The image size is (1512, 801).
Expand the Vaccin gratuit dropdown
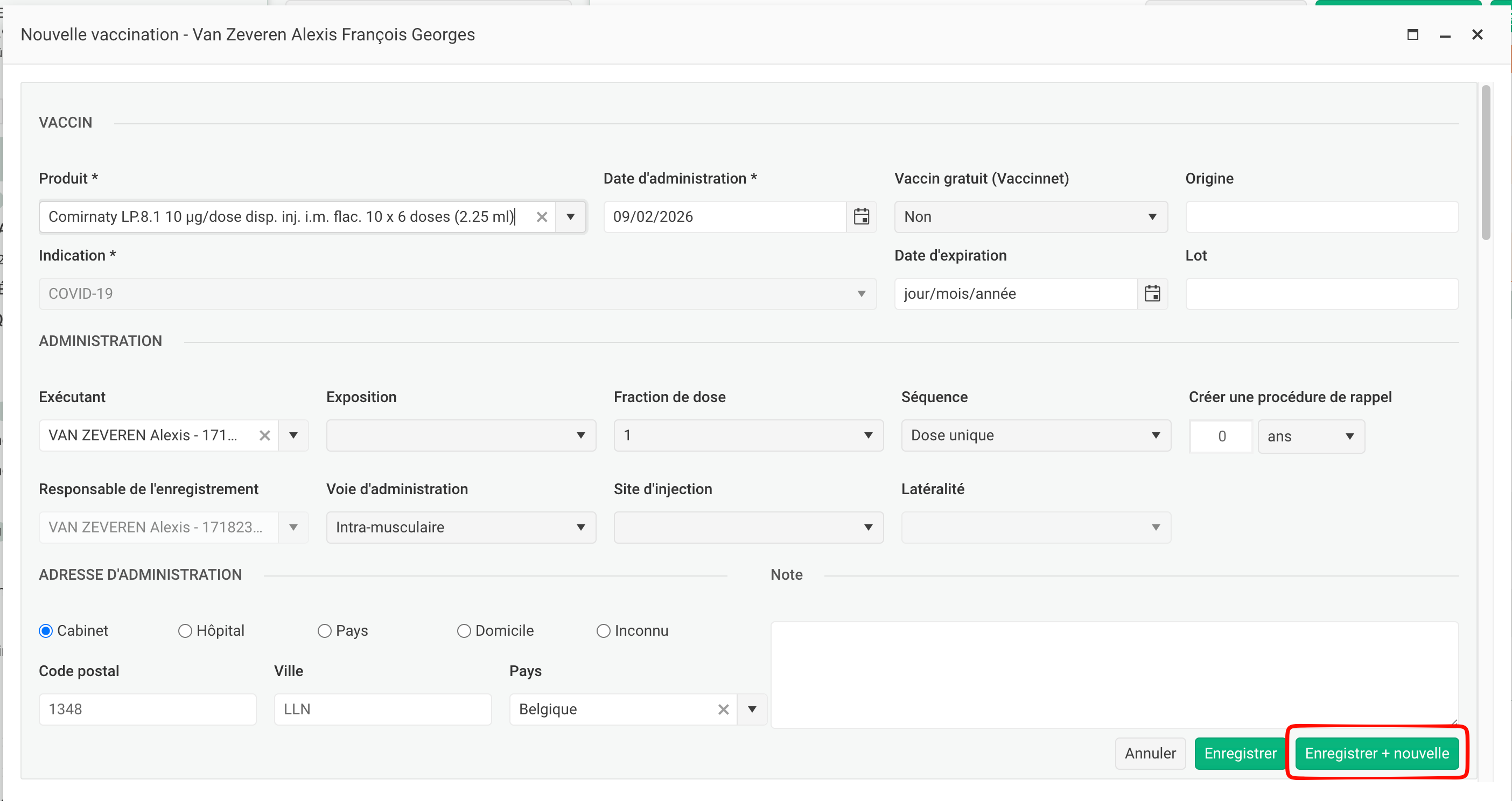(1031, 217)
